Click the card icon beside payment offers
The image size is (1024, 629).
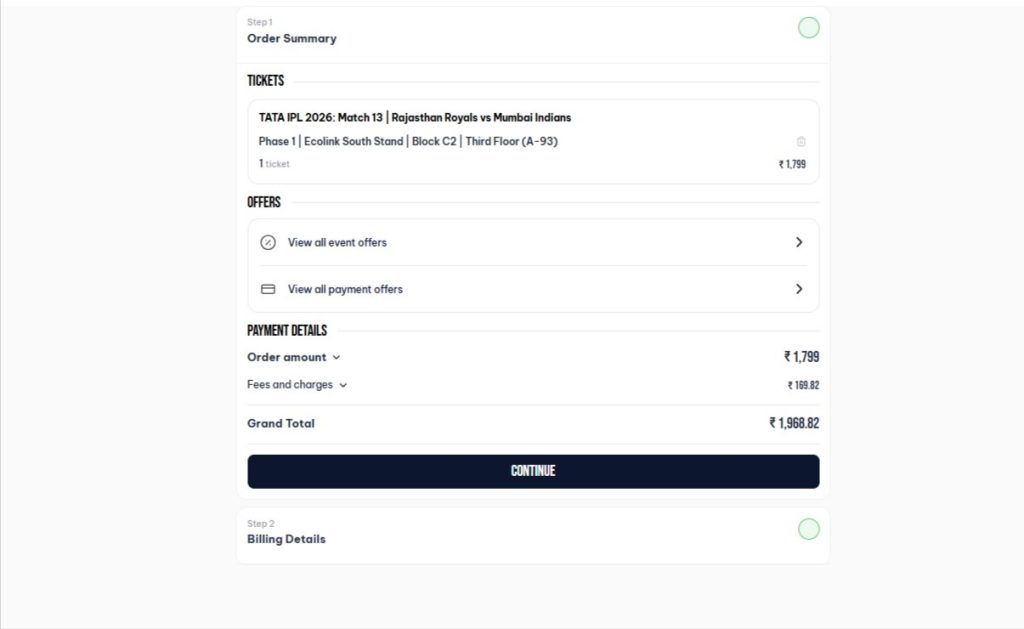[x=267, y=289]
